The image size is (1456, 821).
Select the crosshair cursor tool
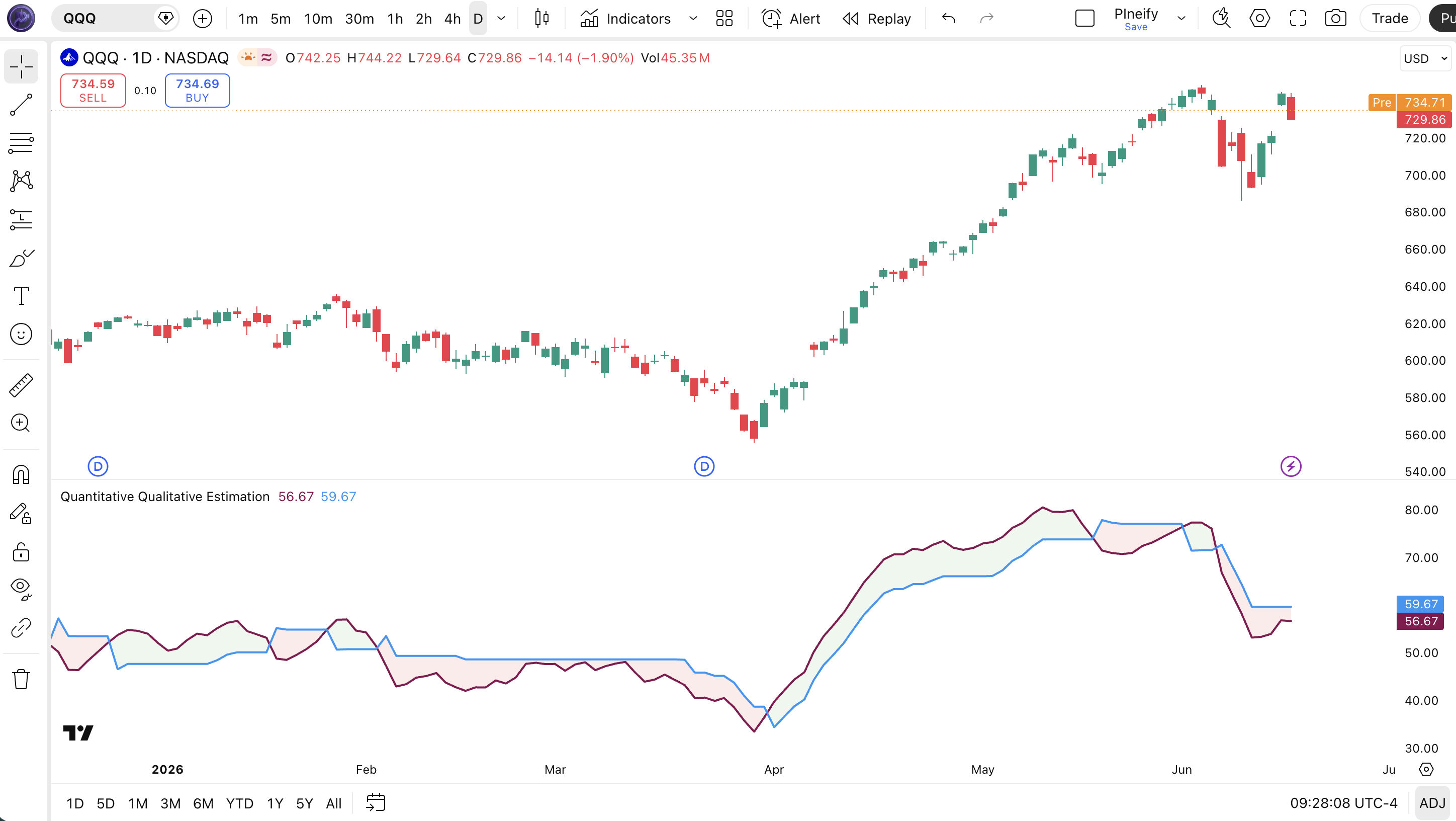tap(22, 67)
